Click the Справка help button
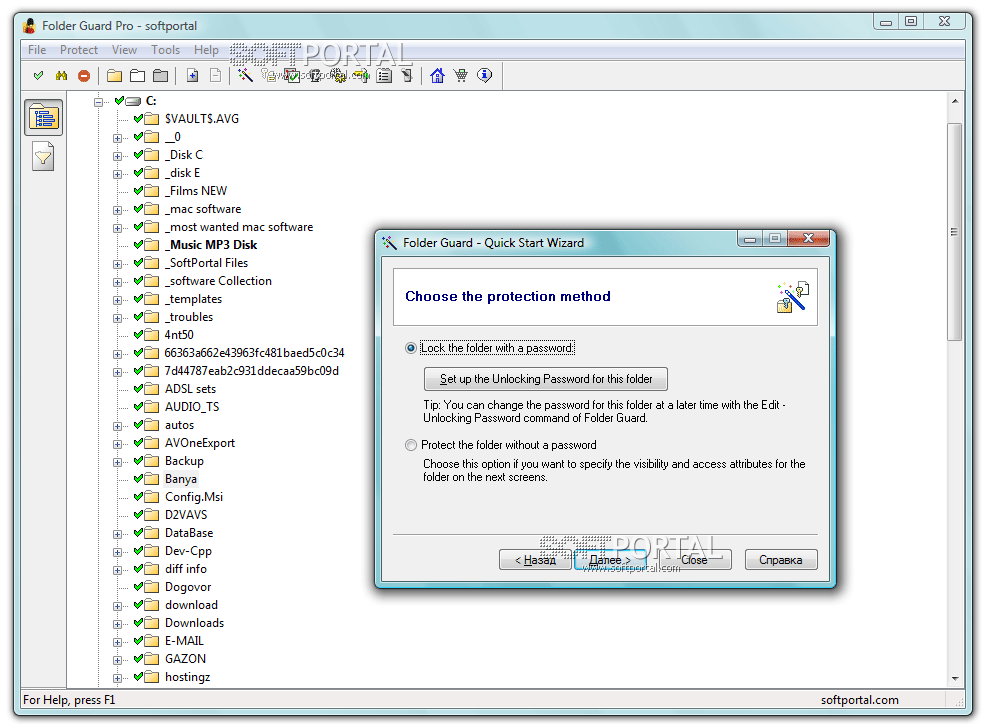The height and width of the screenshot is (724, 984). (x=781, y=560)
